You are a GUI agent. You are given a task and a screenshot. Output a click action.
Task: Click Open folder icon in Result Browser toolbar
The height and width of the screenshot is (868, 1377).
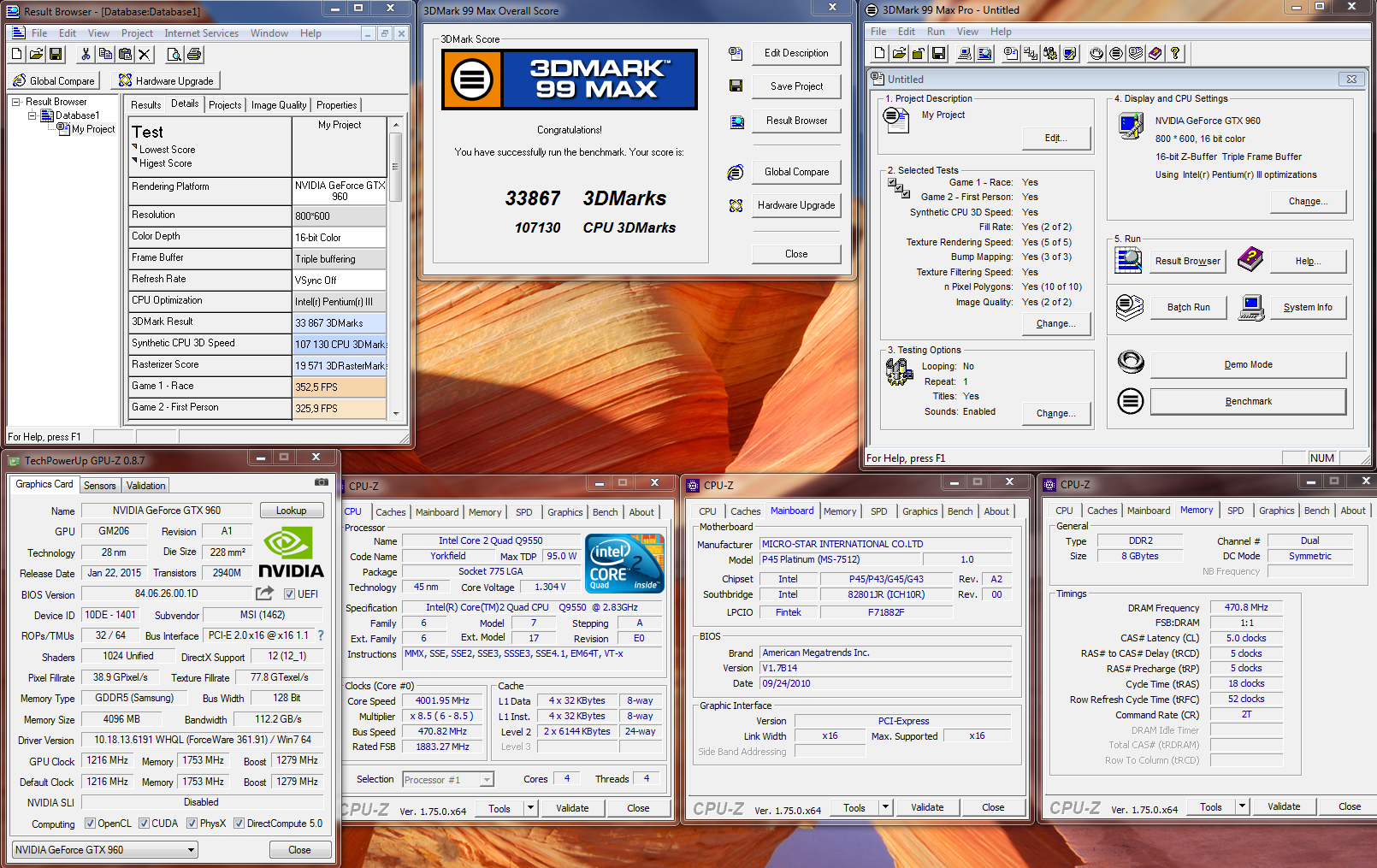coord(36,54)
